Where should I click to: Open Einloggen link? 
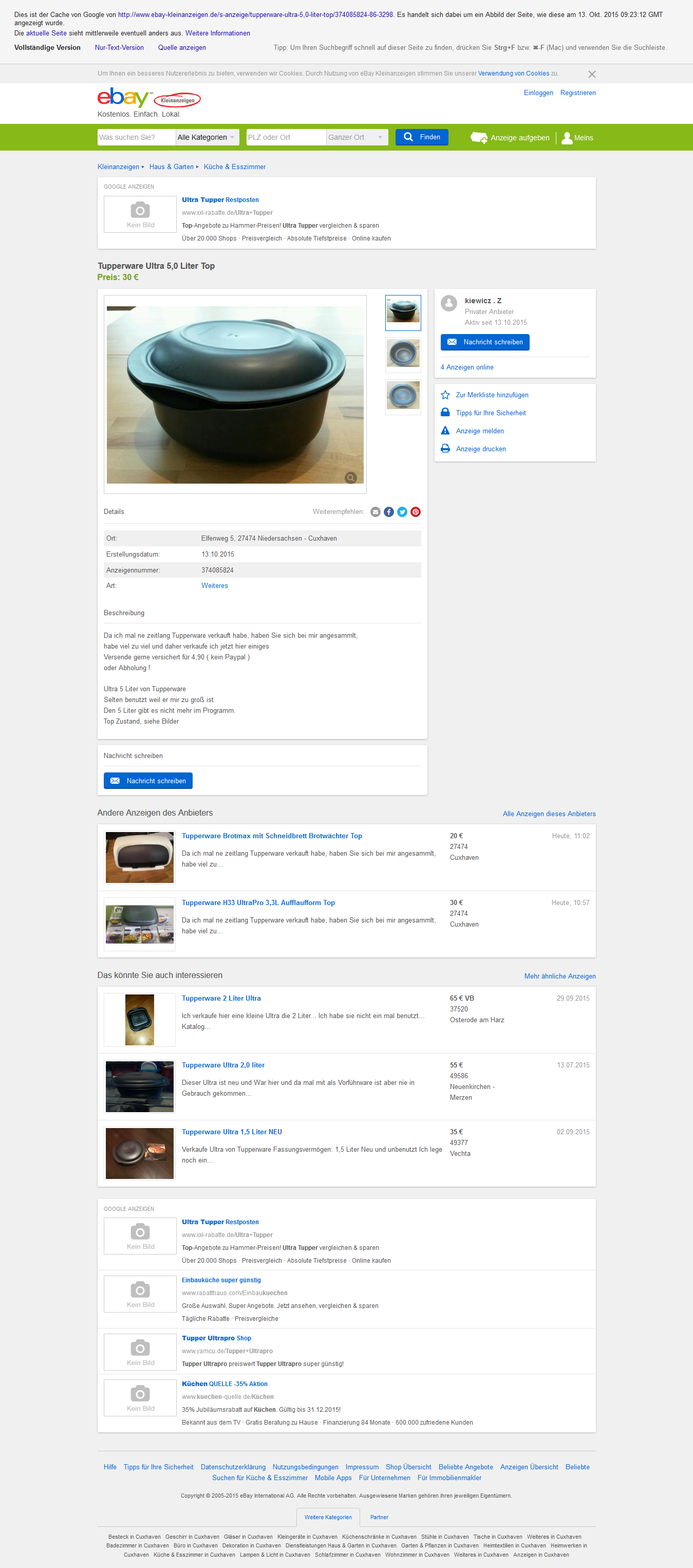[538, 93]
